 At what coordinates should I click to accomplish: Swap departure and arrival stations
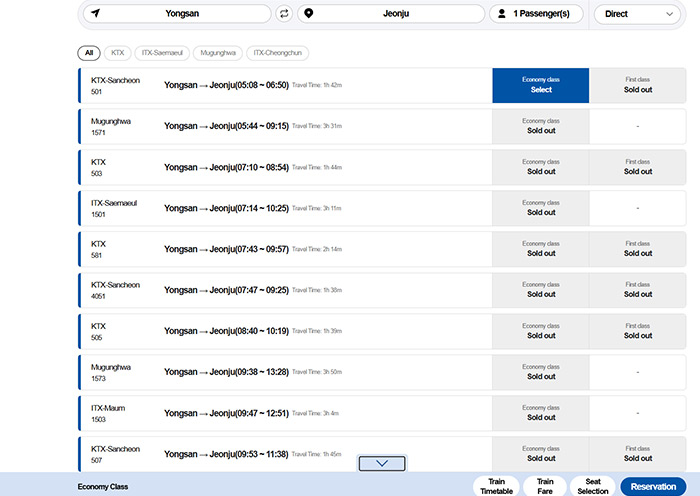(x=284, y=14)
